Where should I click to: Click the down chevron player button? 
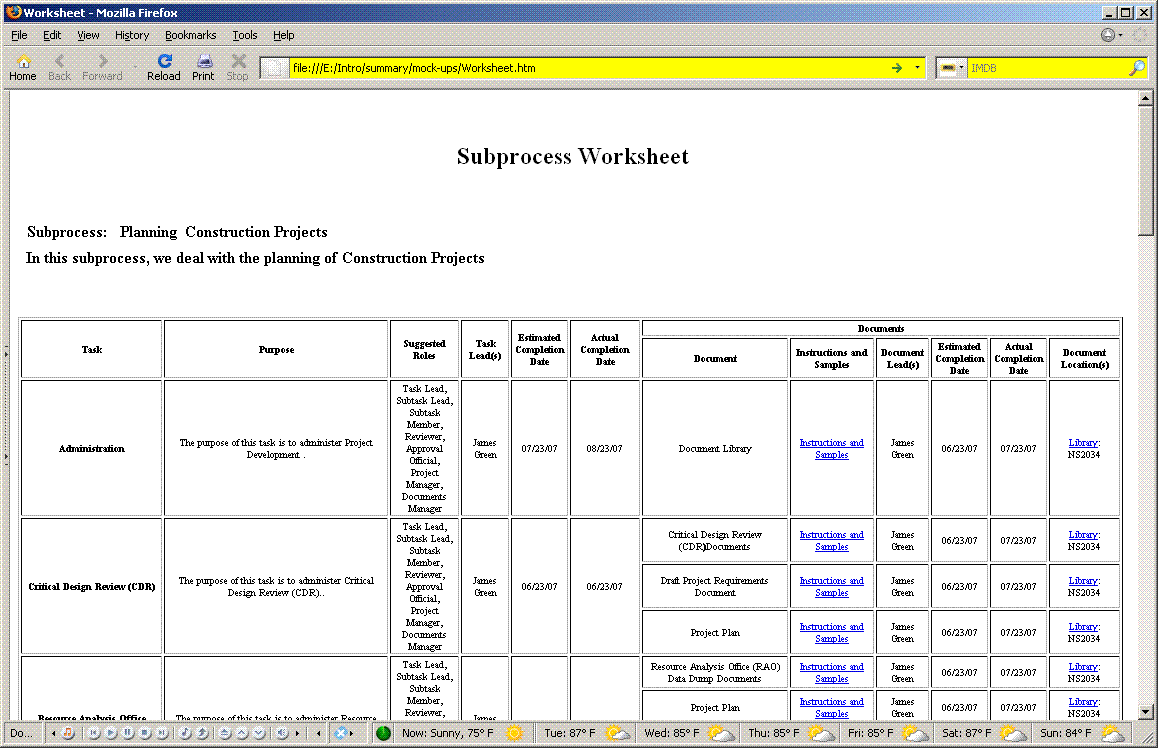[x=258, y=733]
